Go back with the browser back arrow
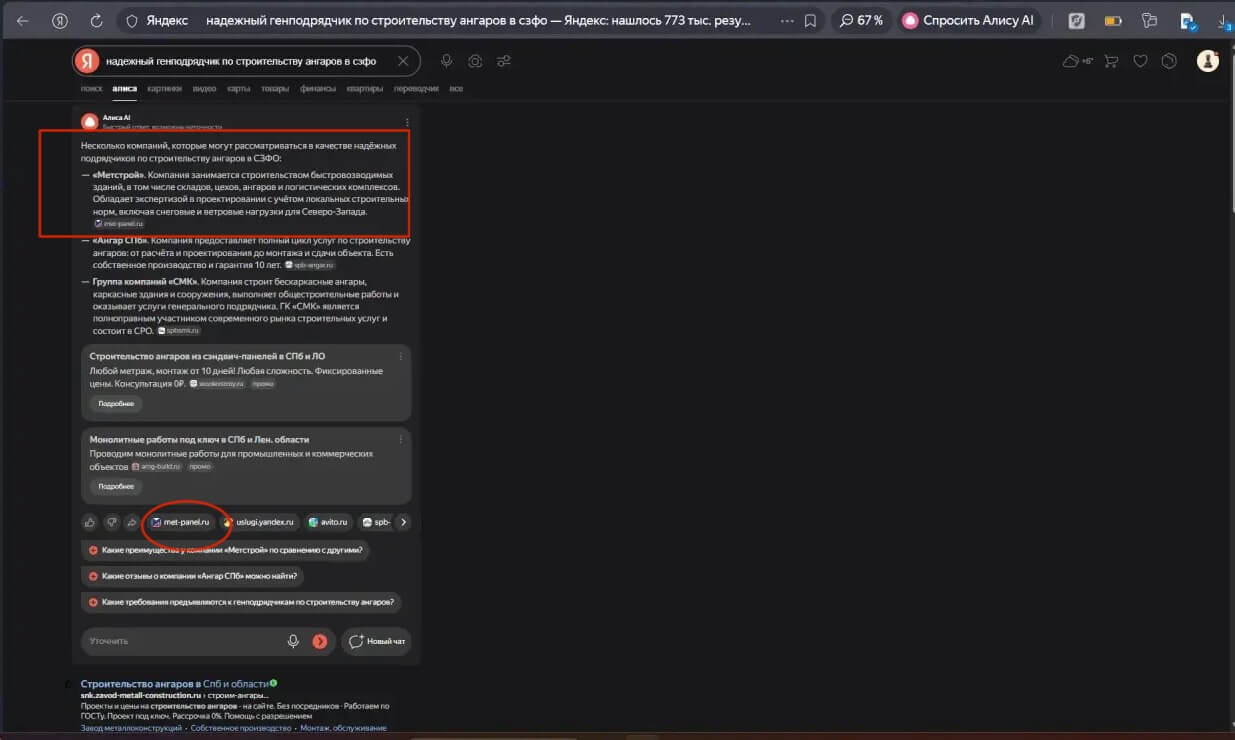The height and width of the screenshot is (740, 1235). tap(22, 20)
